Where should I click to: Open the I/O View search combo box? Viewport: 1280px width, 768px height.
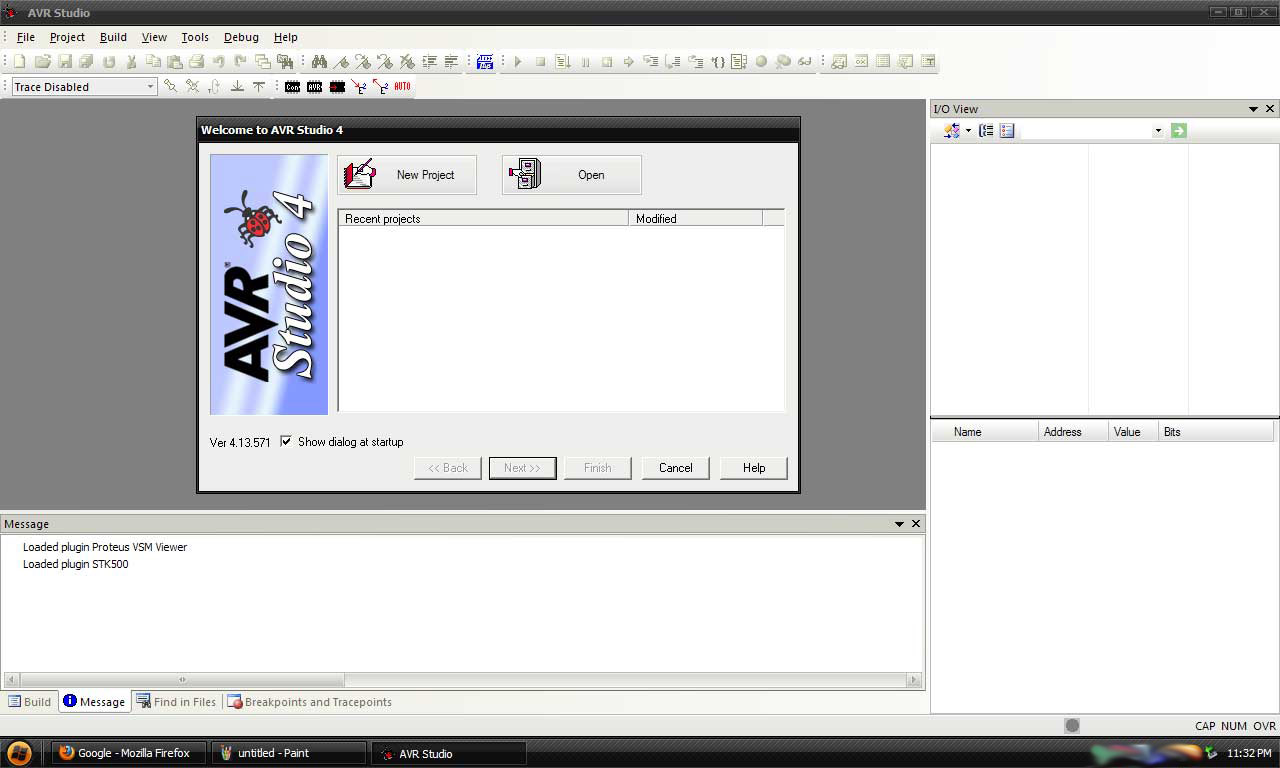coord(1158,131)
